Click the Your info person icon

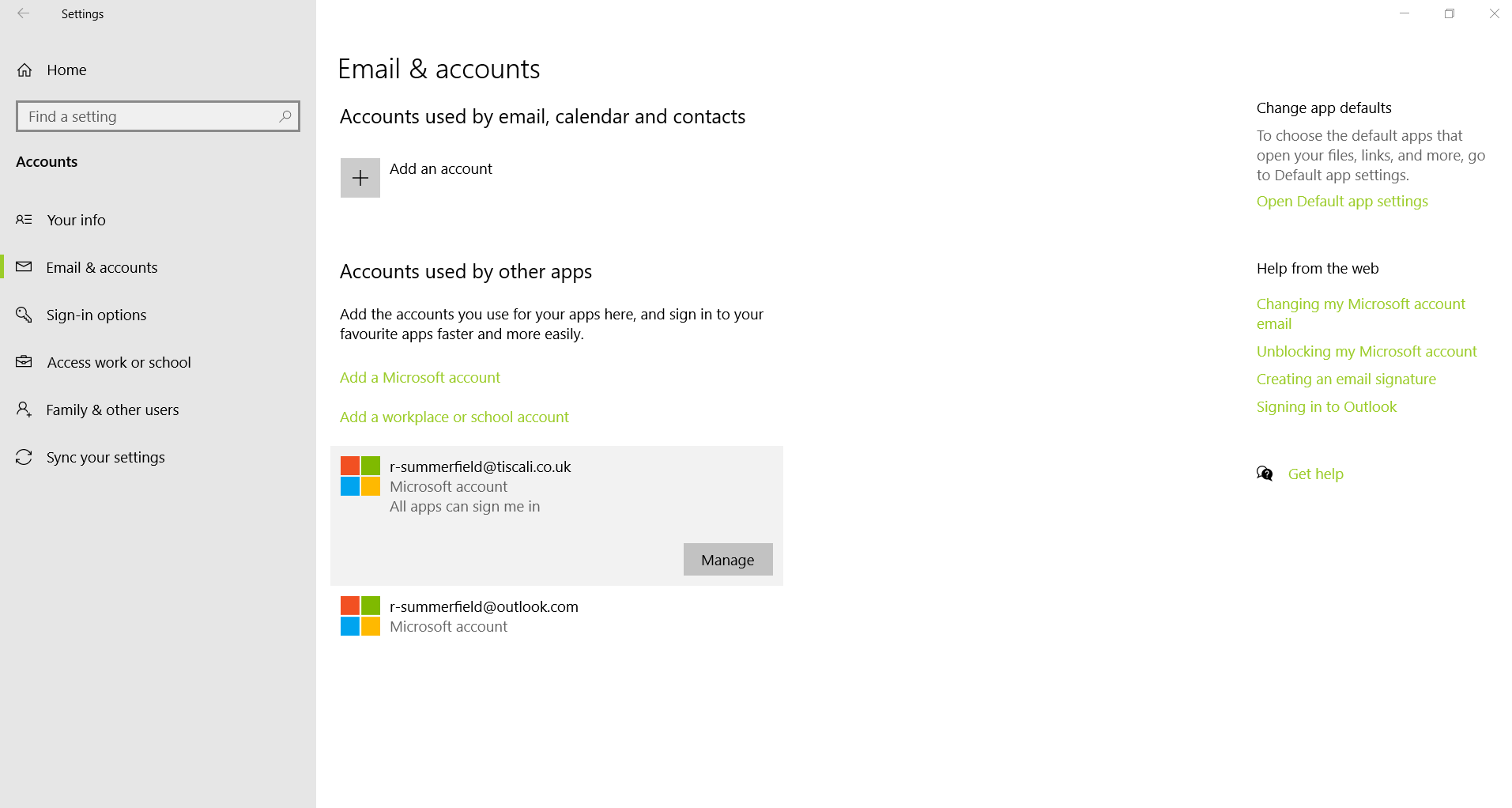pyautogui.click(x=25, y=220)
